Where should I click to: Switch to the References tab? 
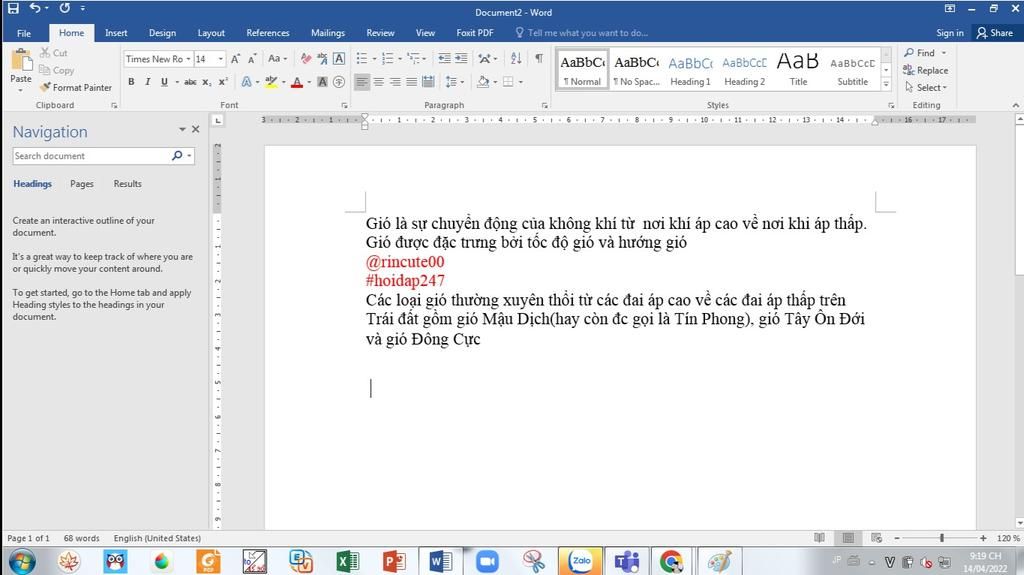[x=268, y=33]
